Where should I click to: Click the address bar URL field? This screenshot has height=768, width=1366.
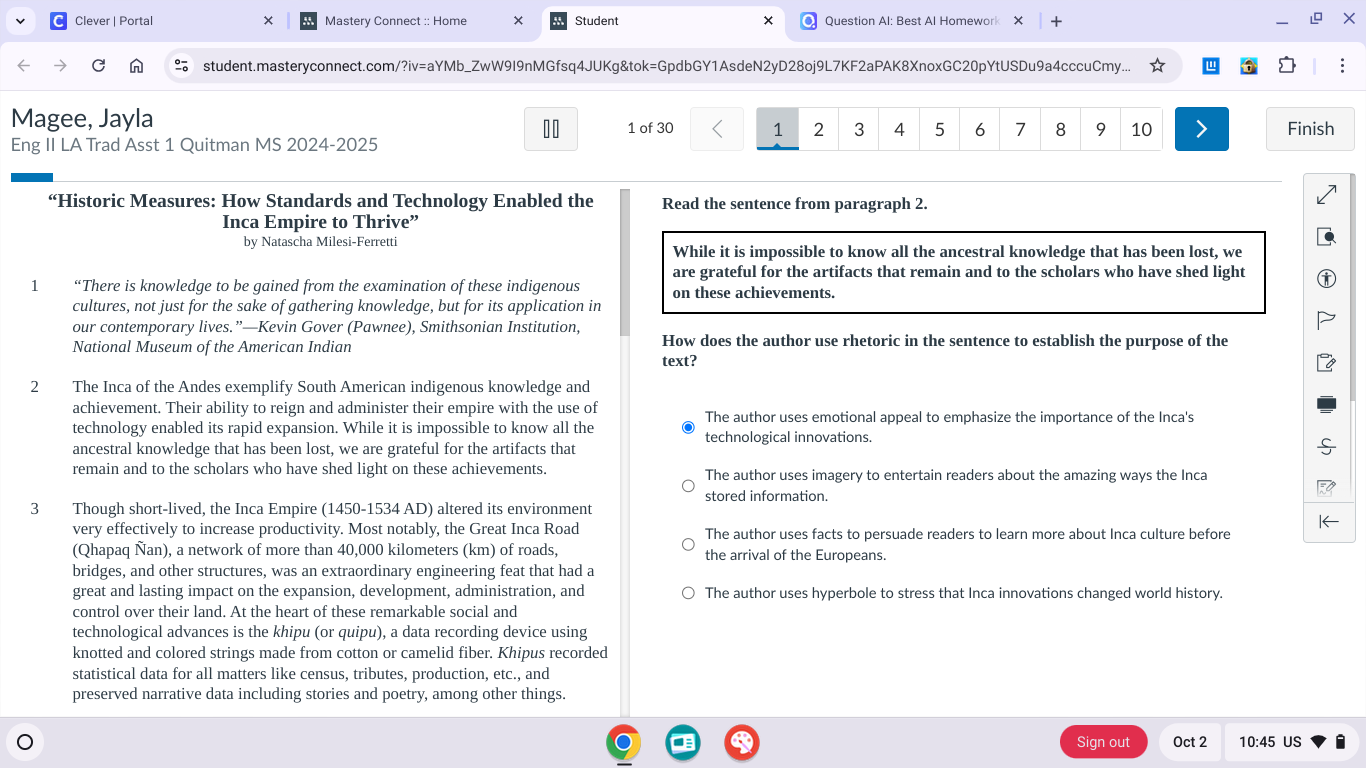666,66
